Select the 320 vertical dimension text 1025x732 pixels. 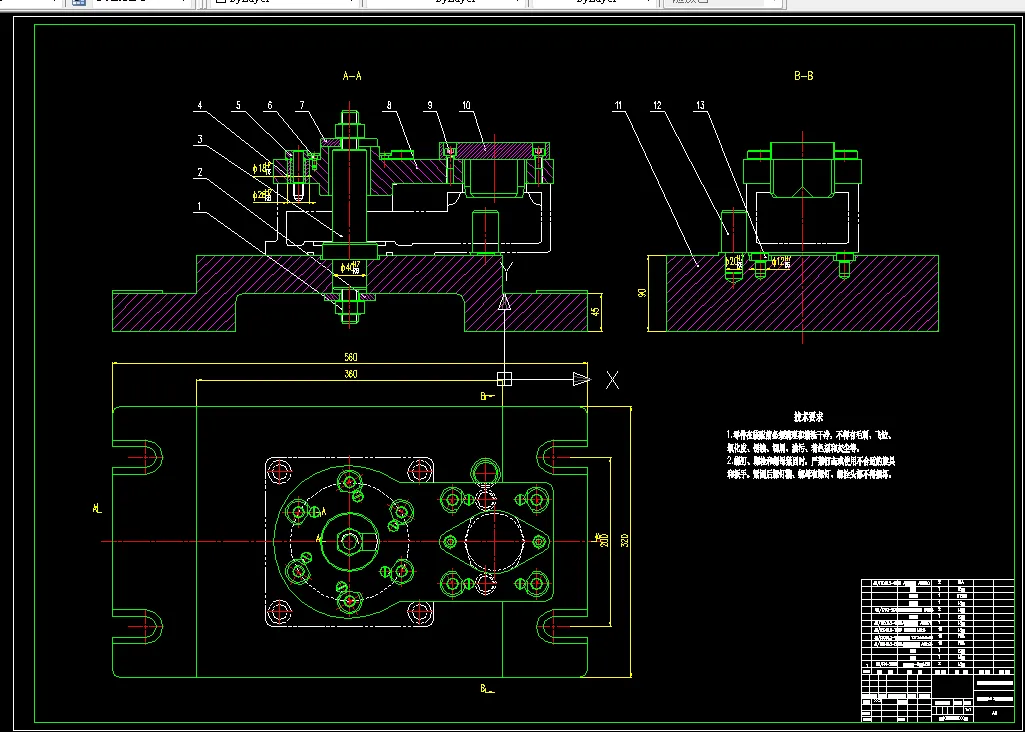tap(624, 541)
